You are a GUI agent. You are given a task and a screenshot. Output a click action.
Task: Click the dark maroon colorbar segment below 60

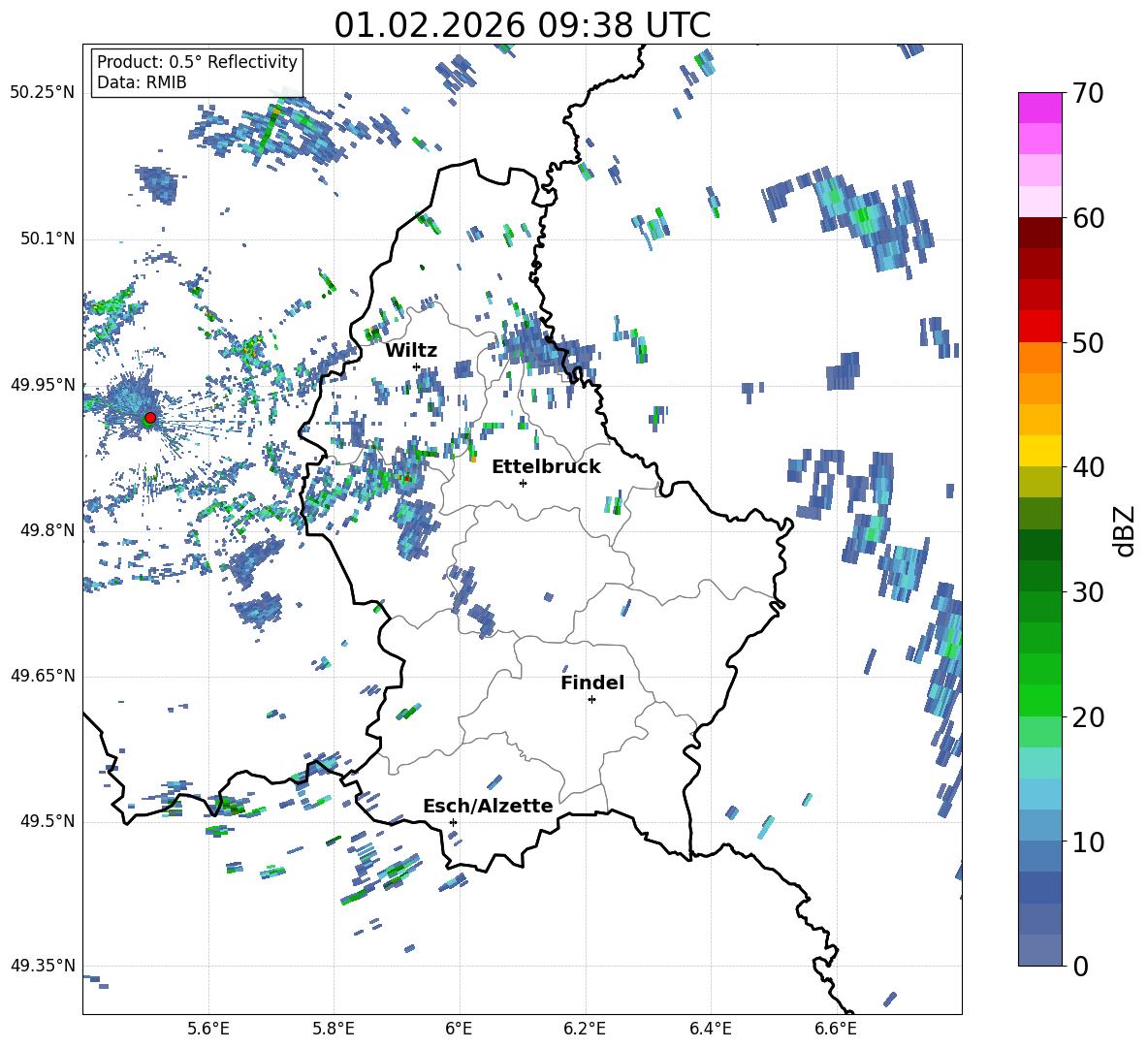coord(1039,233)
